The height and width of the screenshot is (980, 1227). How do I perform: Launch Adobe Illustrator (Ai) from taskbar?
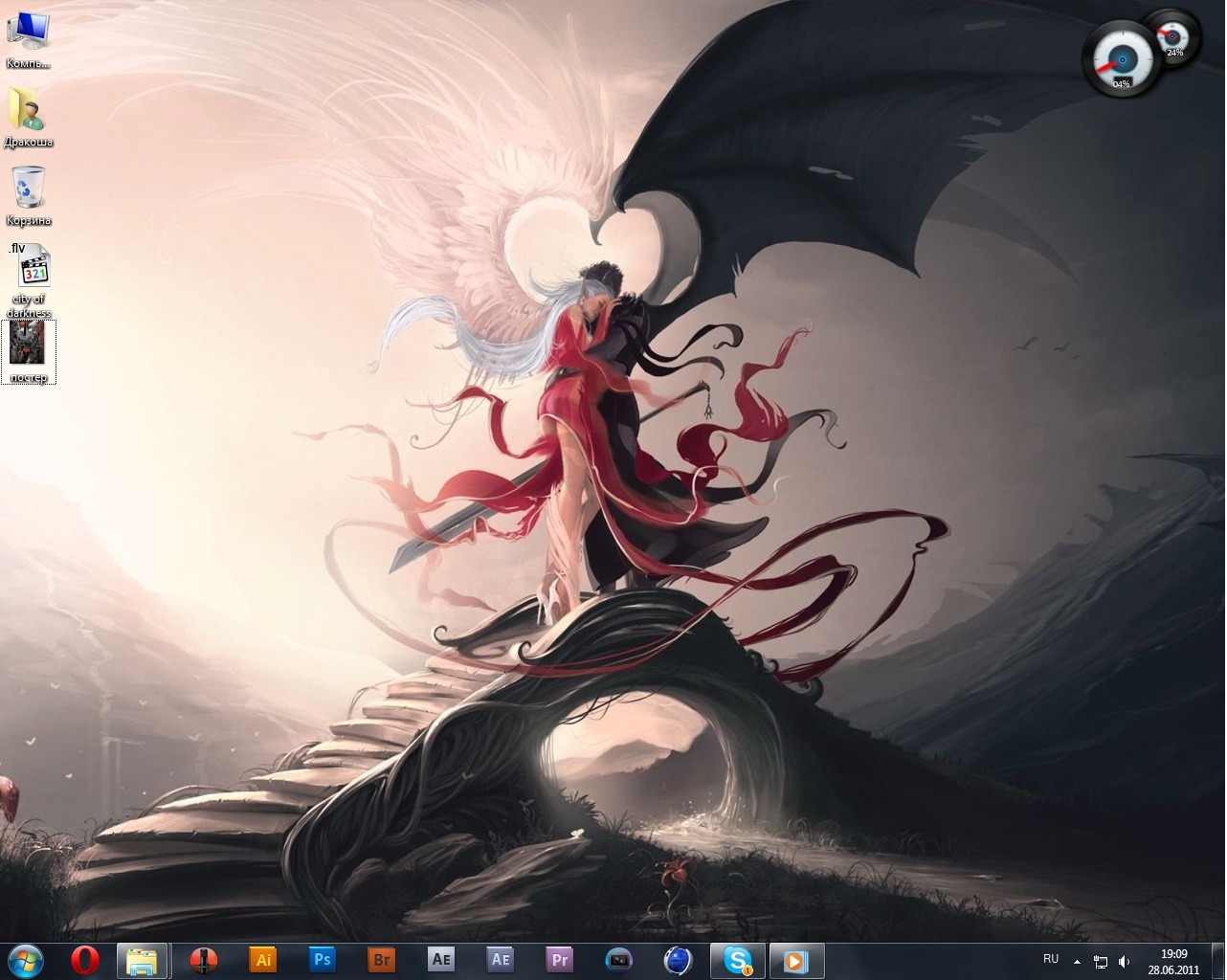coord(262,960)
